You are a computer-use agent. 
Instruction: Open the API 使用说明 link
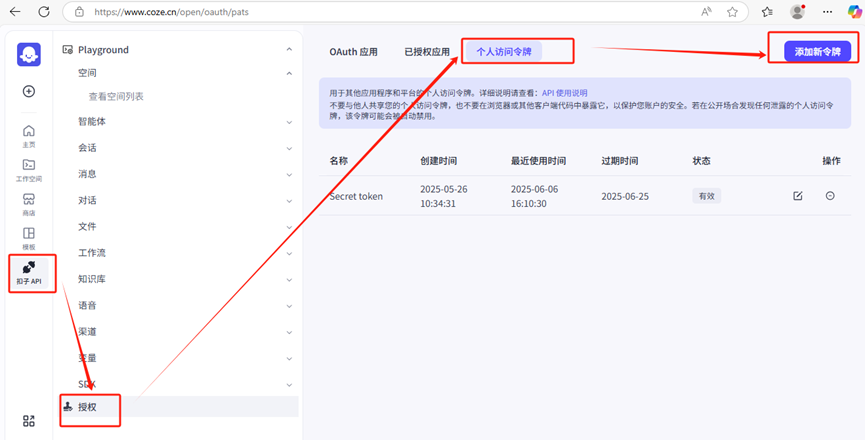[x=564, y=93]
